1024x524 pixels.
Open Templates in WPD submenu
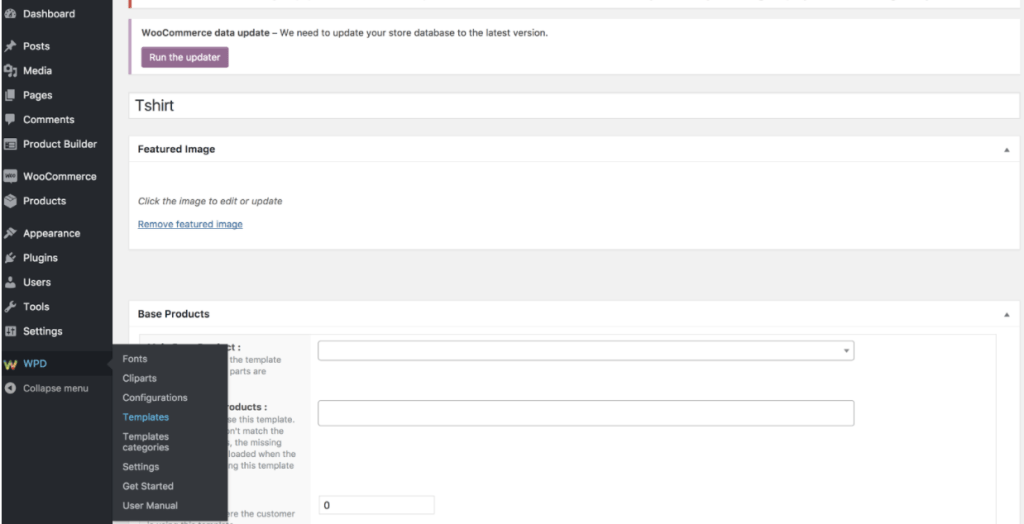146,417
